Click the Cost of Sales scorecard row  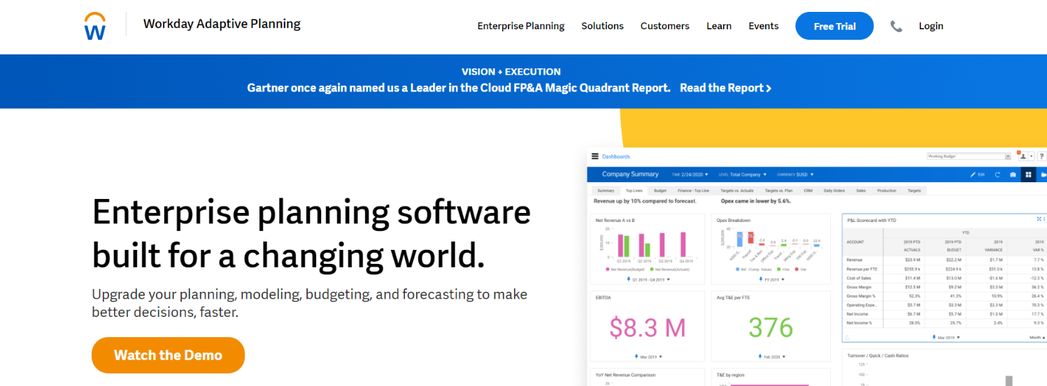tap(945, 277)
